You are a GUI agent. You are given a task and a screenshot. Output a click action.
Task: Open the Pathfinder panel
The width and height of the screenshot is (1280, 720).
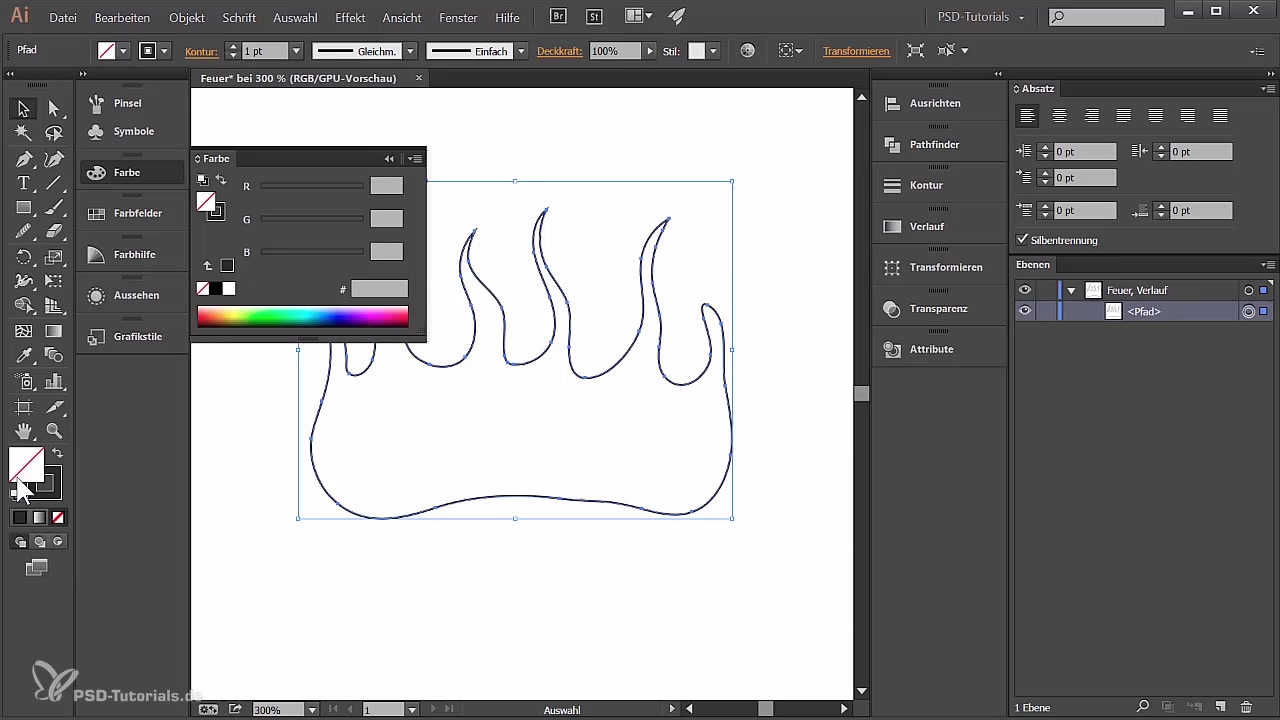[934, 145]
